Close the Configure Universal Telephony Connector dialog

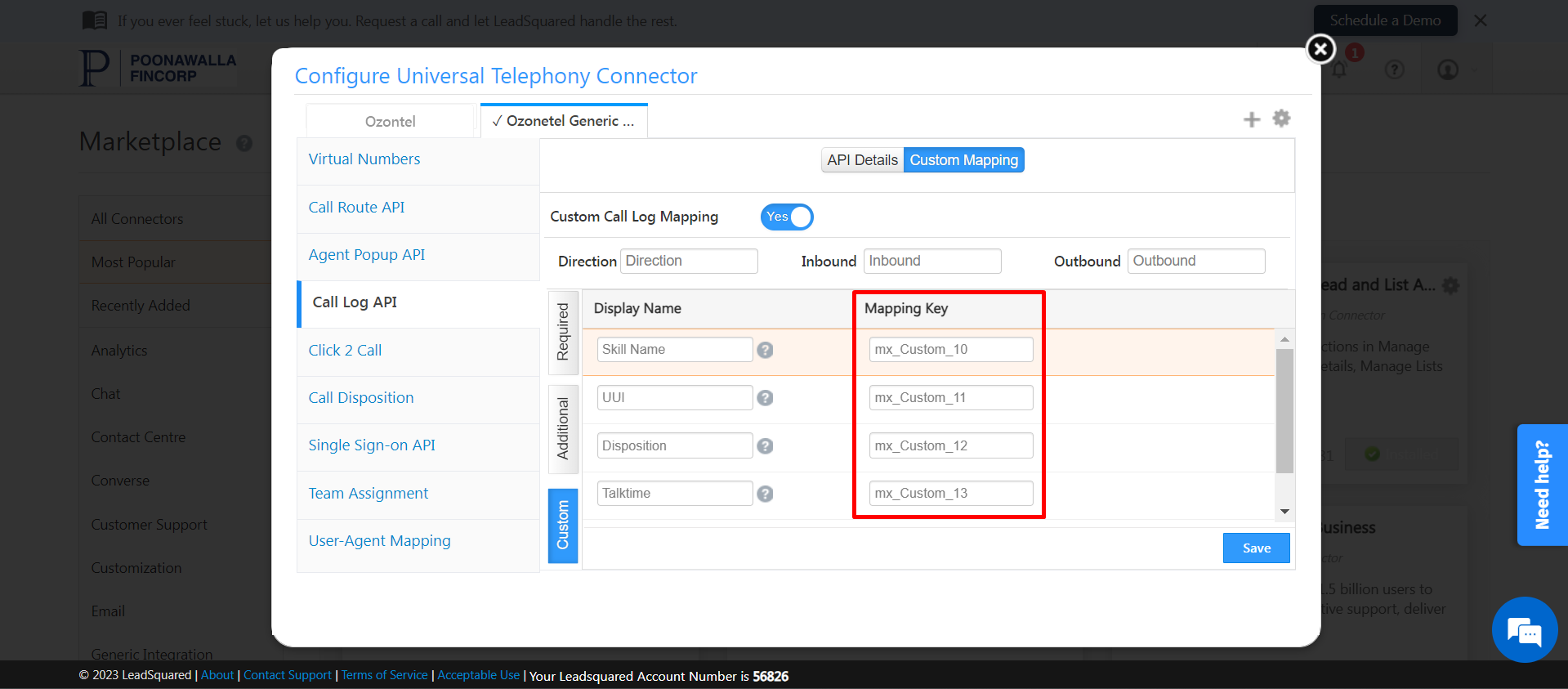(x=1320, y=49)
